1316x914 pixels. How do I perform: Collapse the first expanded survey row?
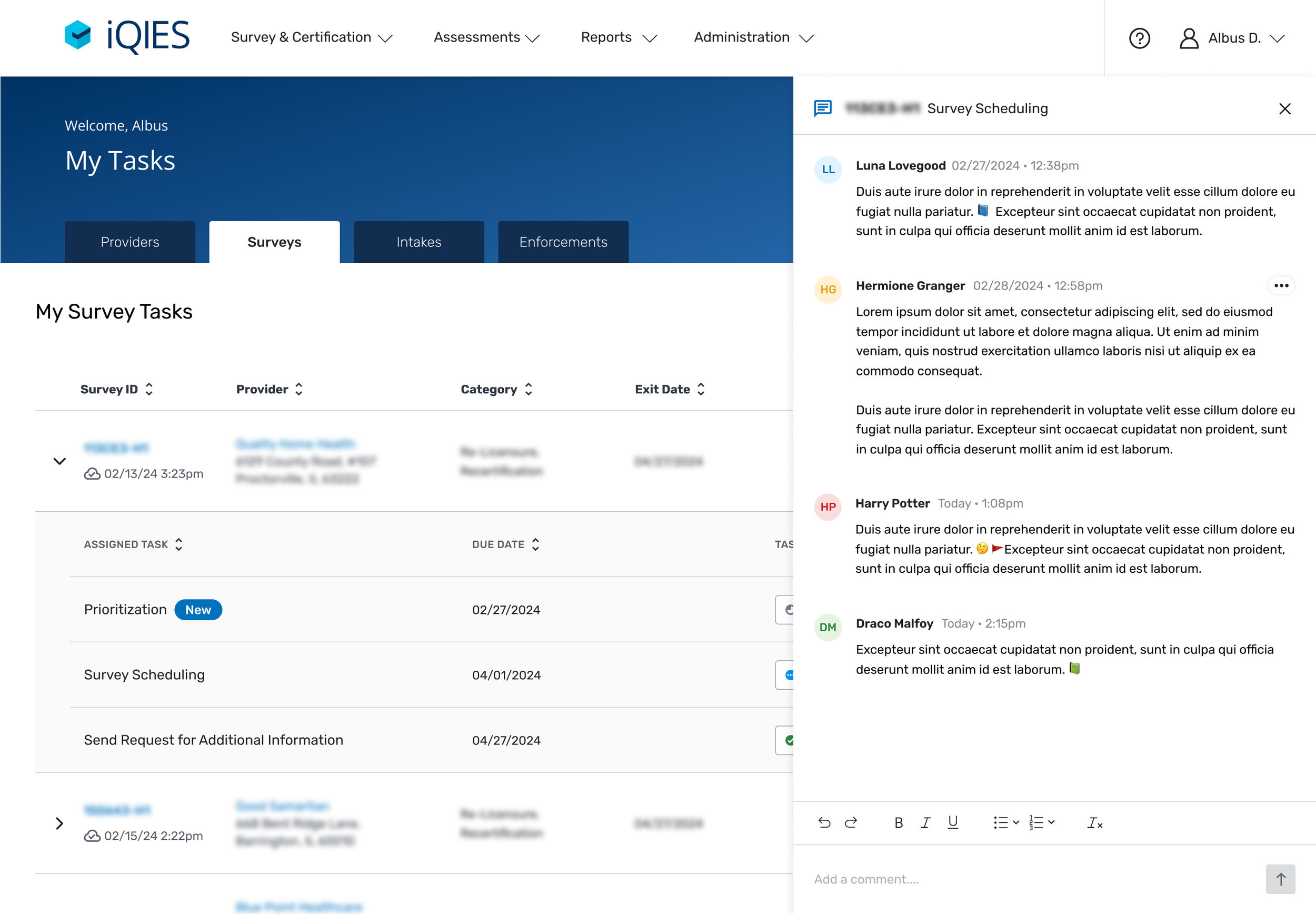59,461
